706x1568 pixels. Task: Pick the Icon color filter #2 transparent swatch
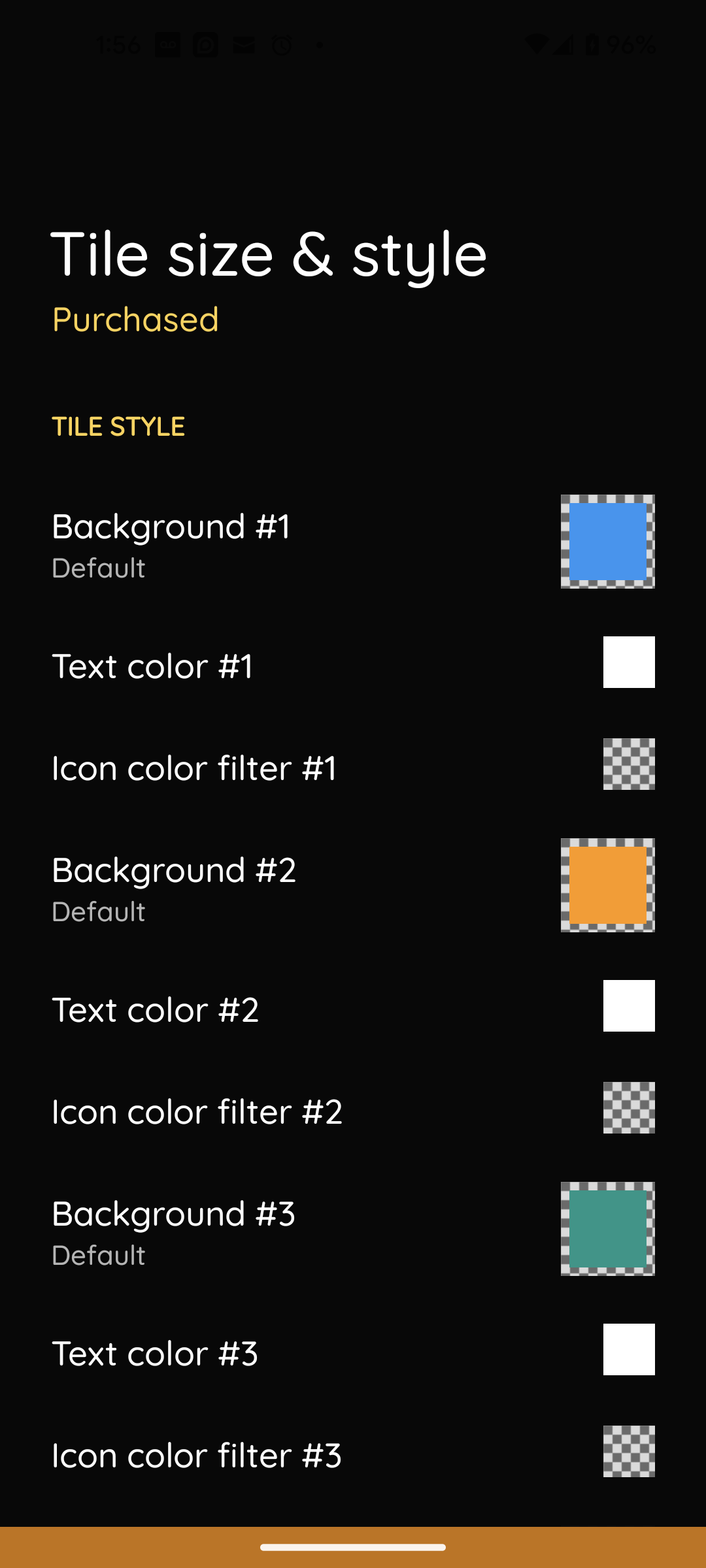[628, 1107]
